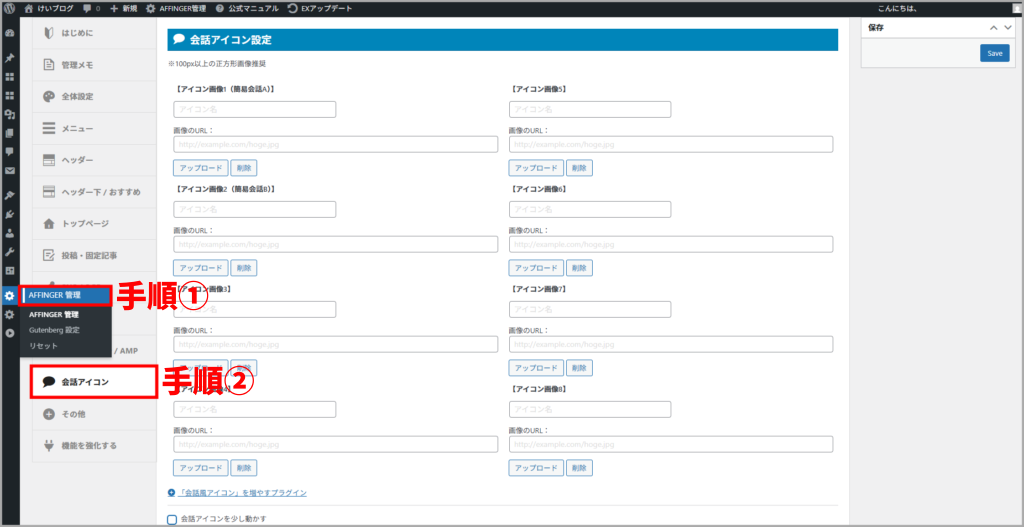
Task: Select Gutenberg 設定 from the AFFINGER submenu
Action: (55, 330)
